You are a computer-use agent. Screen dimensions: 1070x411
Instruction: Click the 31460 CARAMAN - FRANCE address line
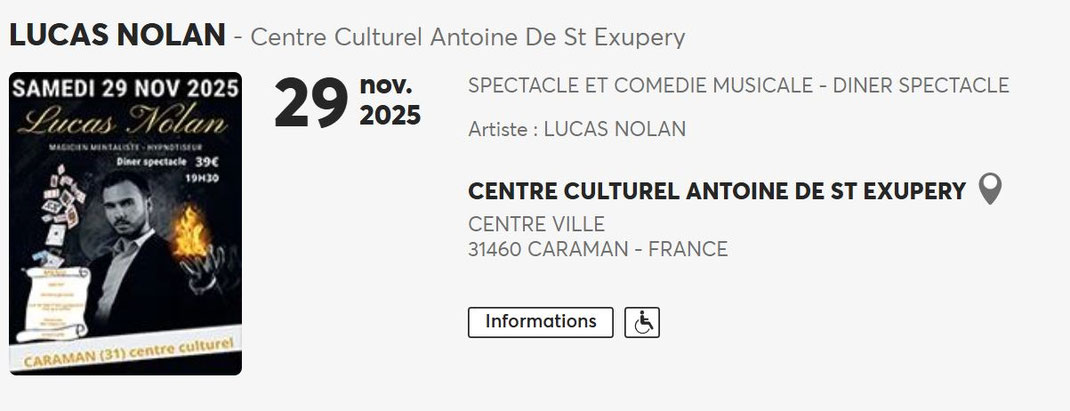(597, 249)
